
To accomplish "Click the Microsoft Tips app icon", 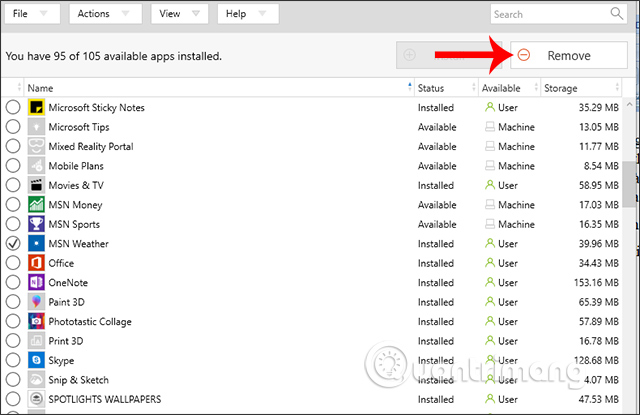I will [36, 127].
